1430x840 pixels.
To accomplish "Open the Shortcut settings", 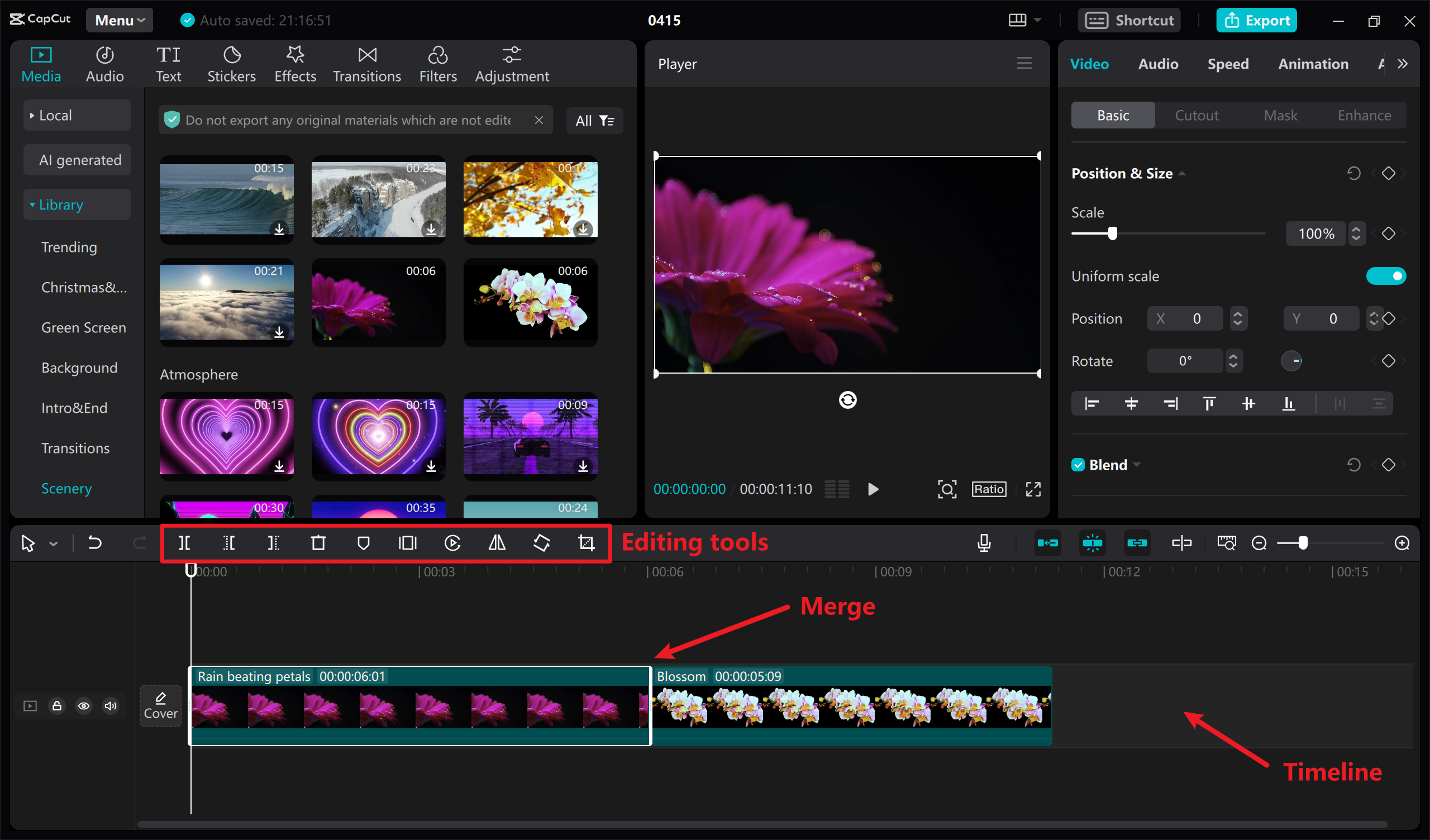I will [x=1129, y=20].
